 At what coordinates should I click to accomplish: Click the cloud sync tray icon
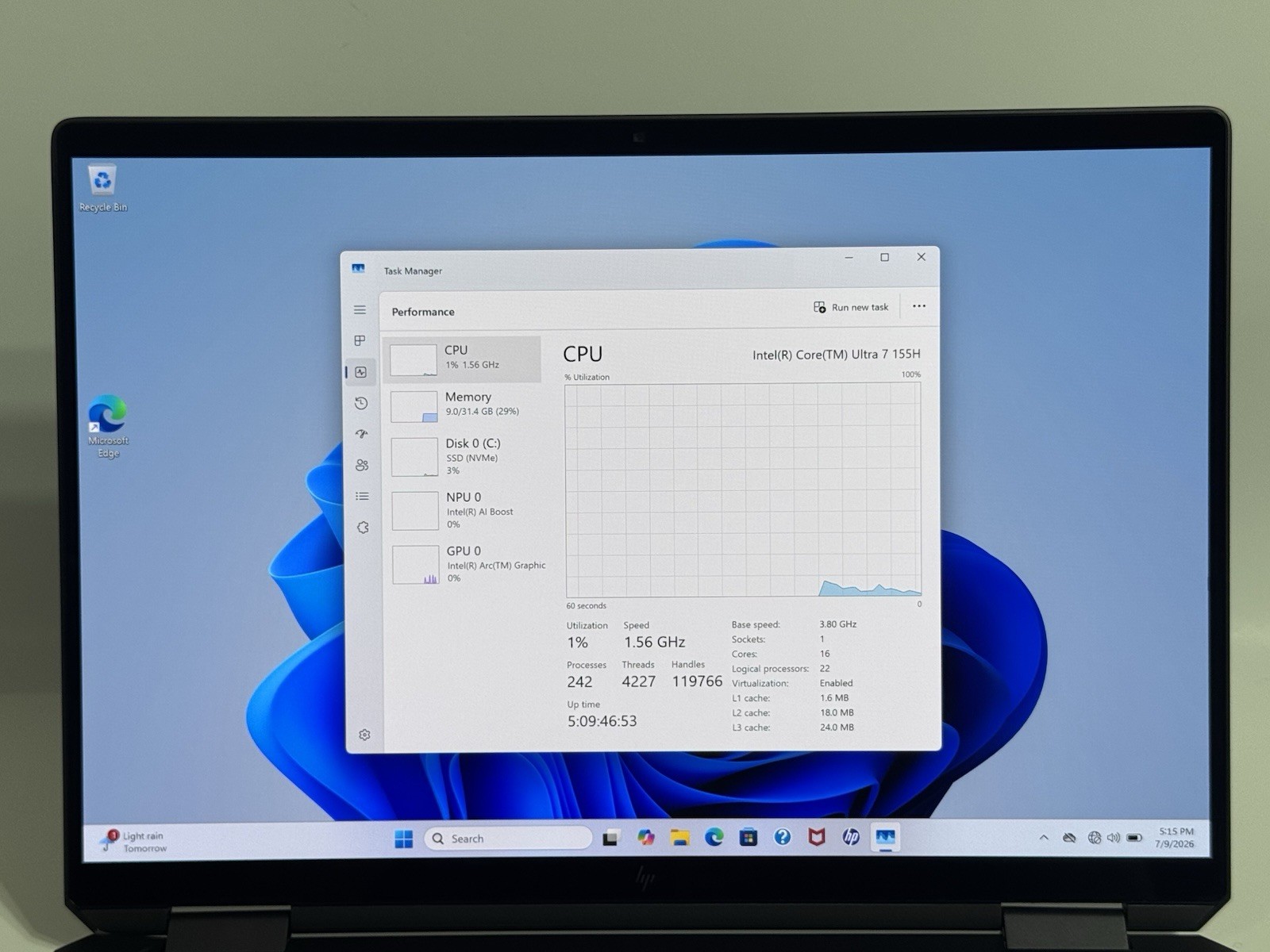coord(1069,838)
